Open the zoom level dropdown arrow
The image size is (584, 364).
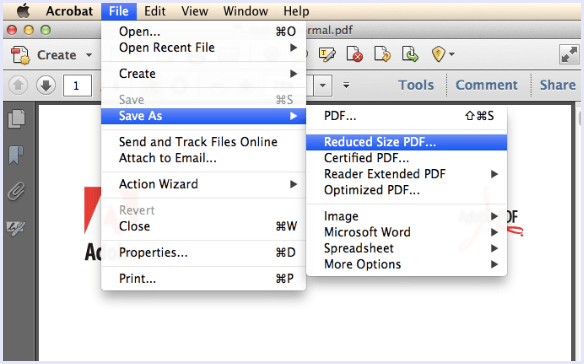(323, 85)
